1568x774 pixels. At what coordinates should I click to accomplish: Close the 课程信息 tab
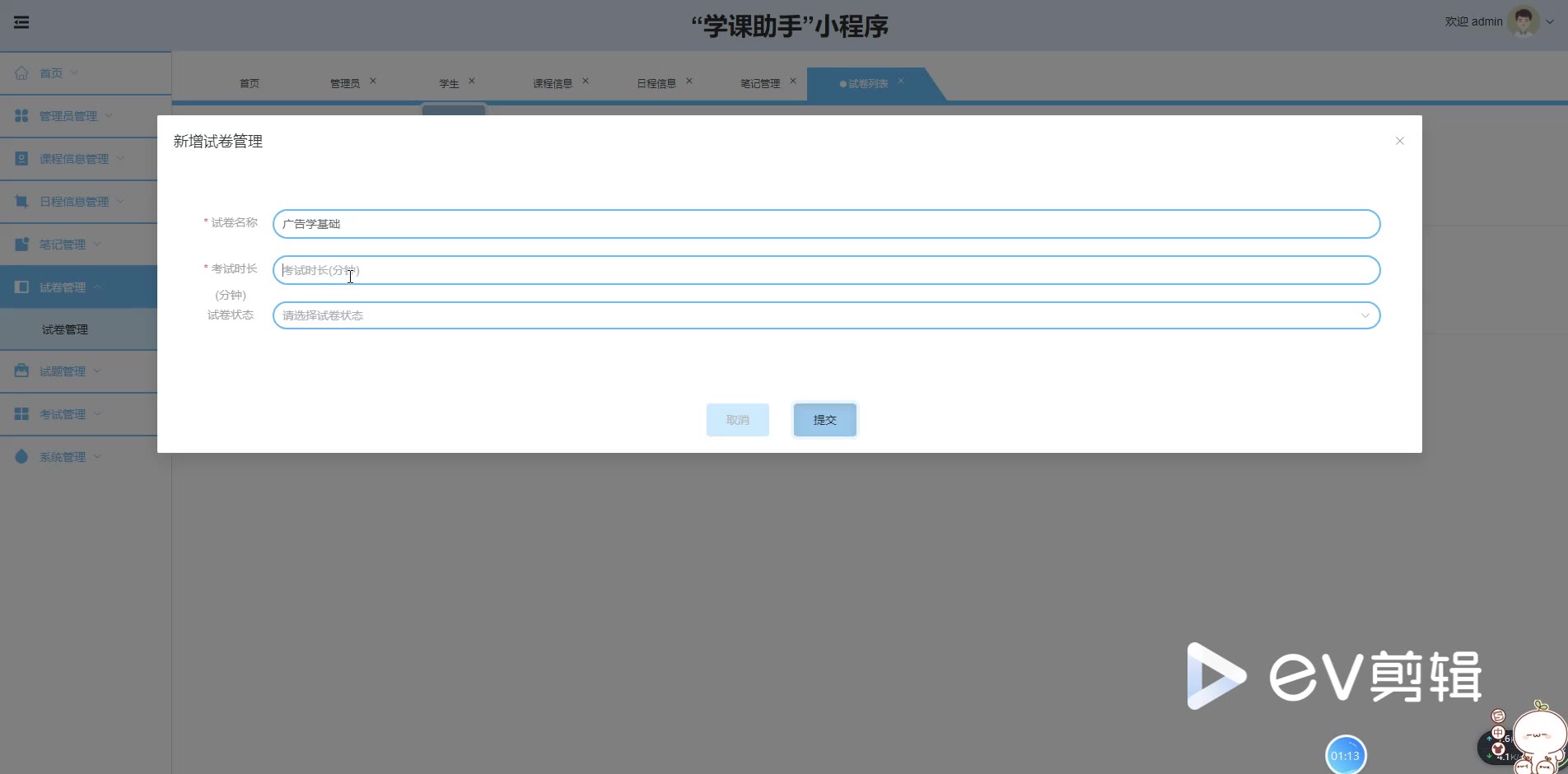586,81
